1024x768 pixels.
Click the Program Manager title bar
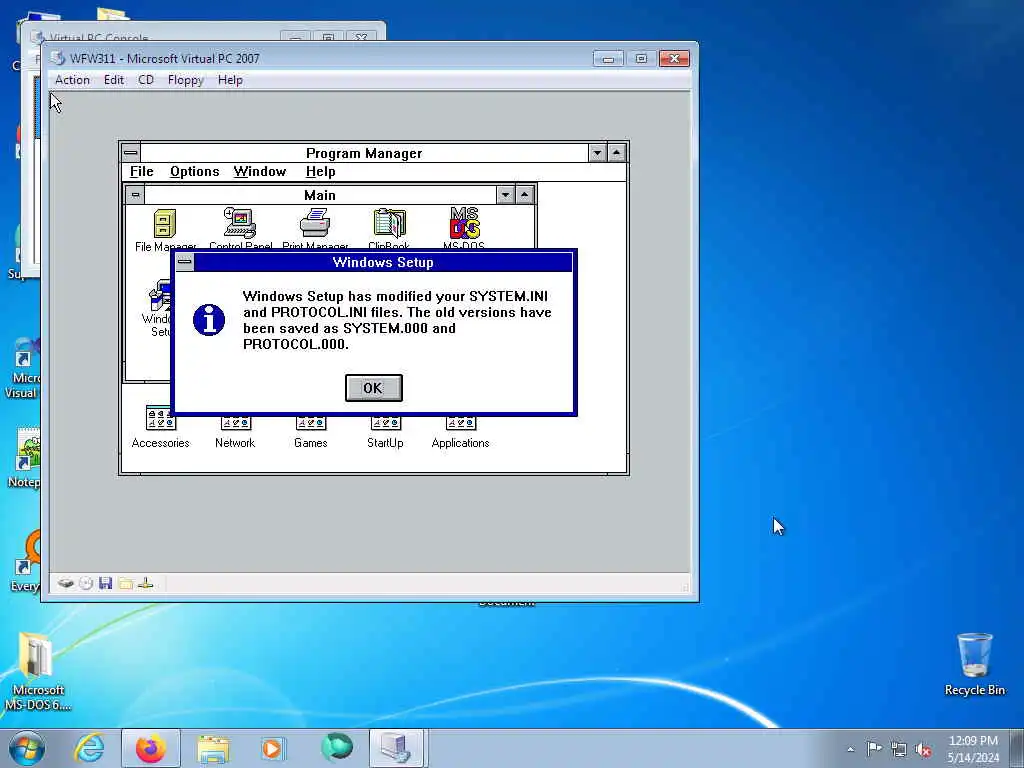(x=364, y=153)
